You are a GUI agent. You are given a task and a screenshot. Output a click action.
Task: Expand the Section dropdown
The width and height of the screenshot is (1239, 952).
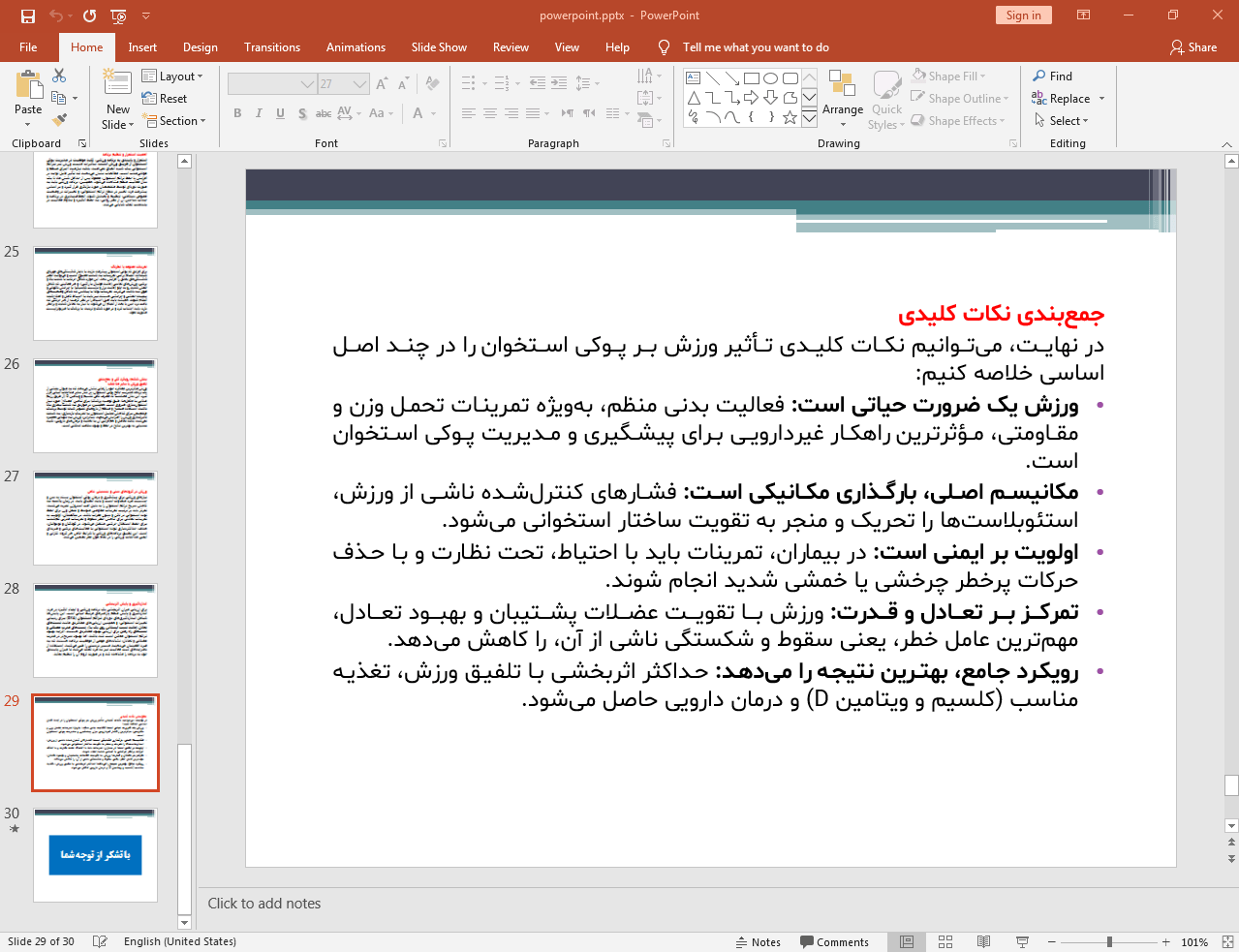[175, 121]
